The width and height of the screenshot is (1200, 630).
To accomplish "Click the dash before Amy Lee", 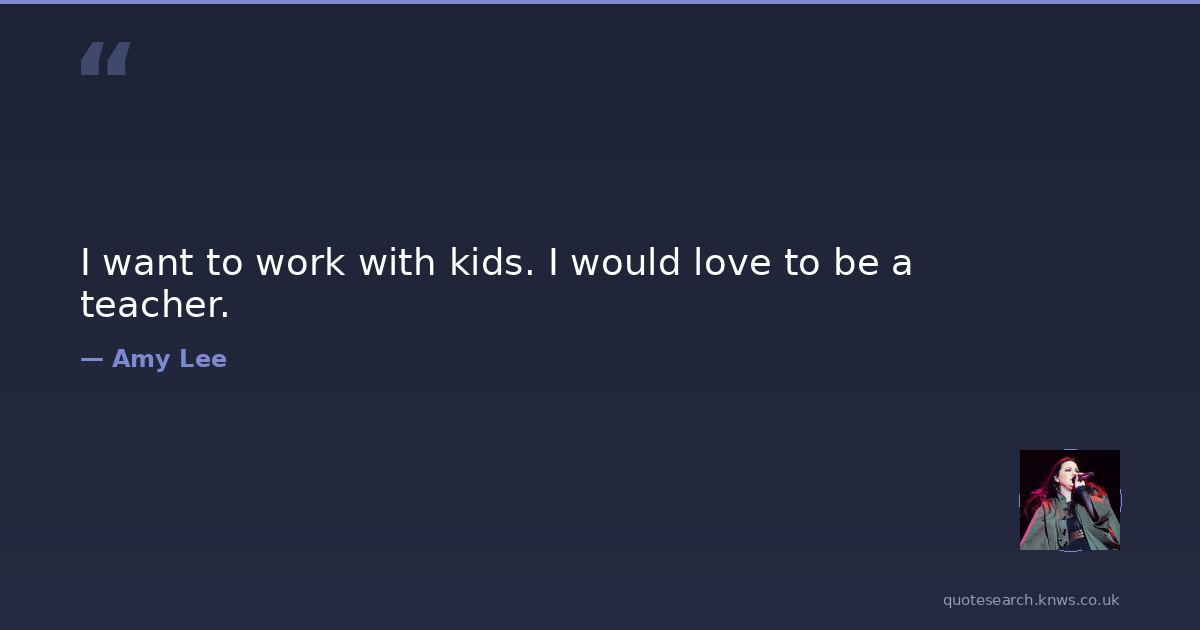I will [91, 359].
